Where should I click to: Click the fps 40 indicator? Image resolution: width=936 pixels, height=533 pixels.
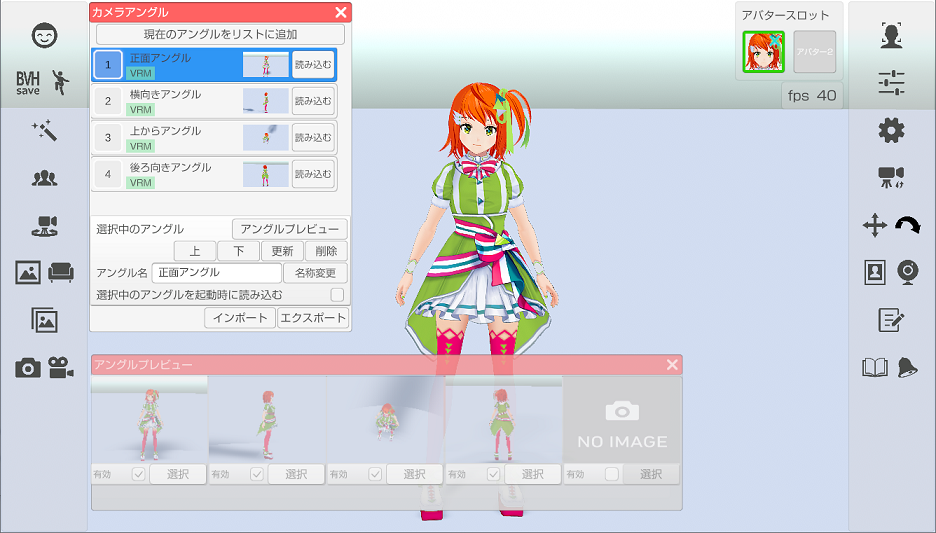coord(812,95)
